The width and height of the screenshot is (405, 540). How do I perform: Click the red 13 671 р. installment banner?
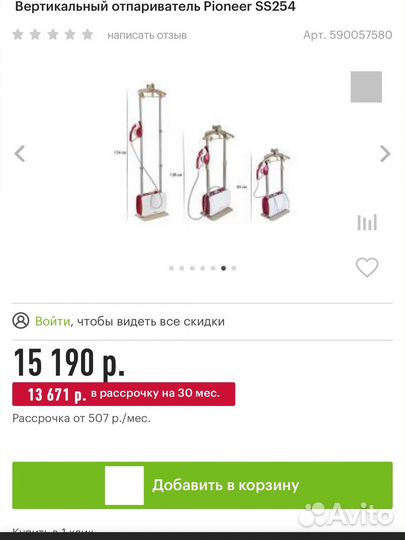point(124,394)
